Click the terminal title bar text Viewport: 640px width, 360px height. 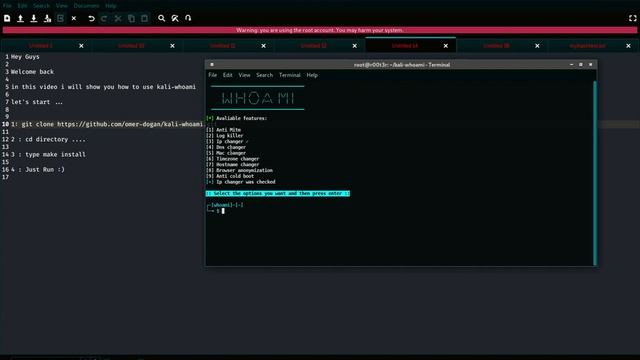(x=402, y=64)
